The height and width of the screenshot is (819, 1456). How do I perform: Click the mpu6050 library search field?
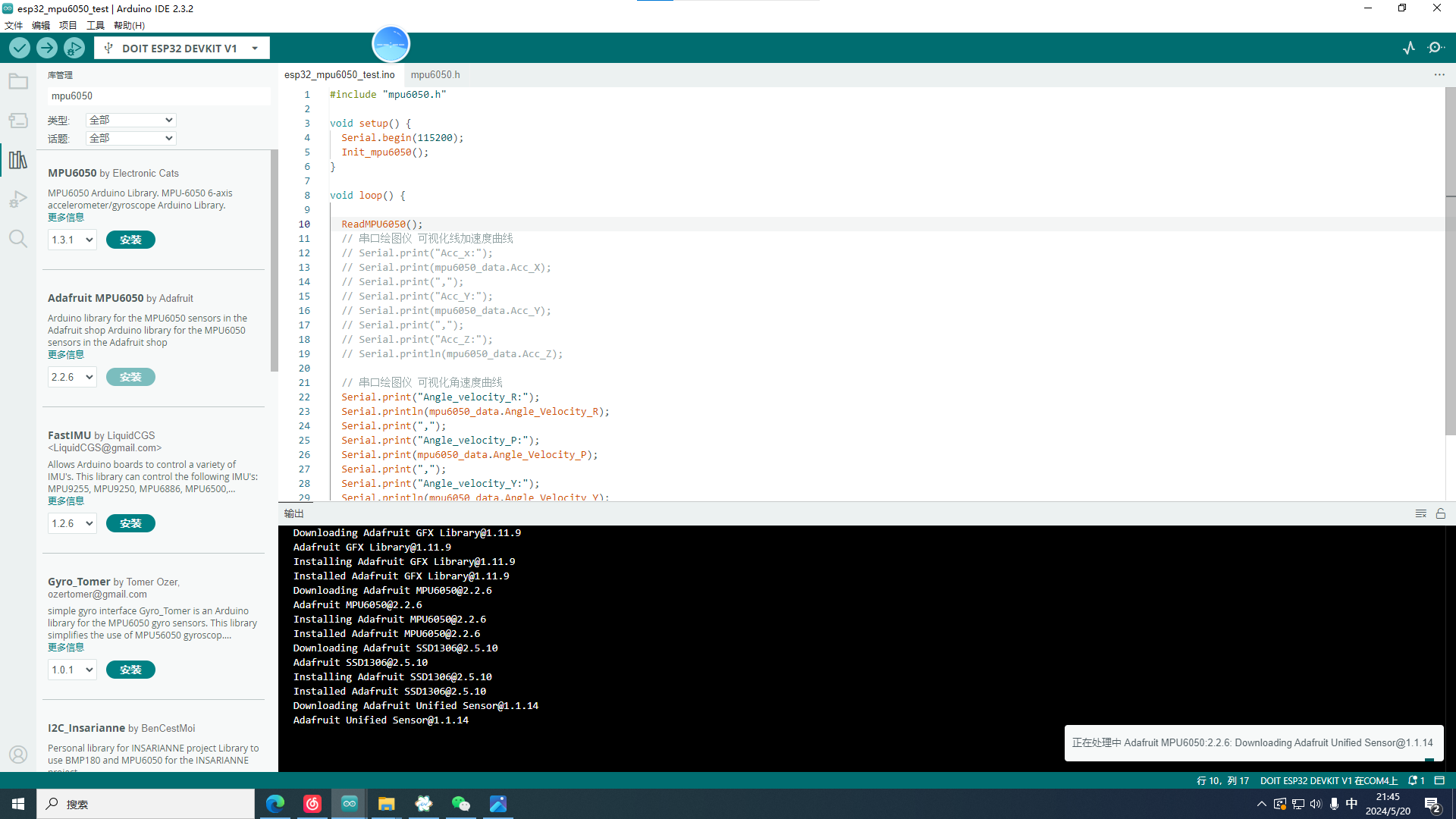tap(158, 96)
